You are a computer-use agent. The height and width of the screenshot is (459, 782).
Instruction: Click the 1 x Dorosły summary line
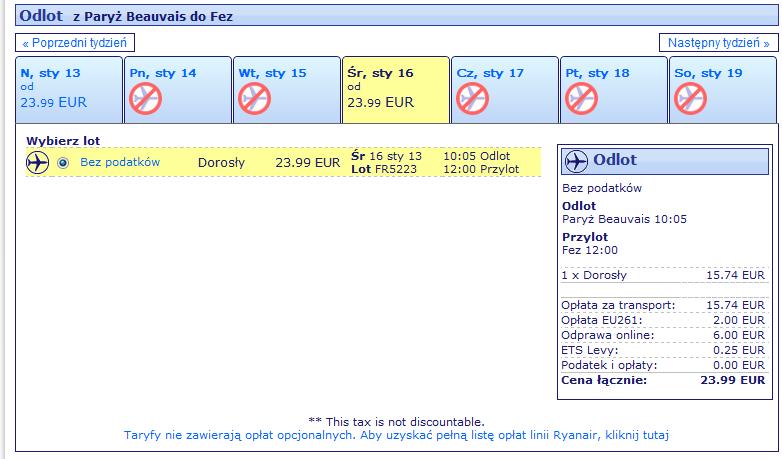[663, 275]
